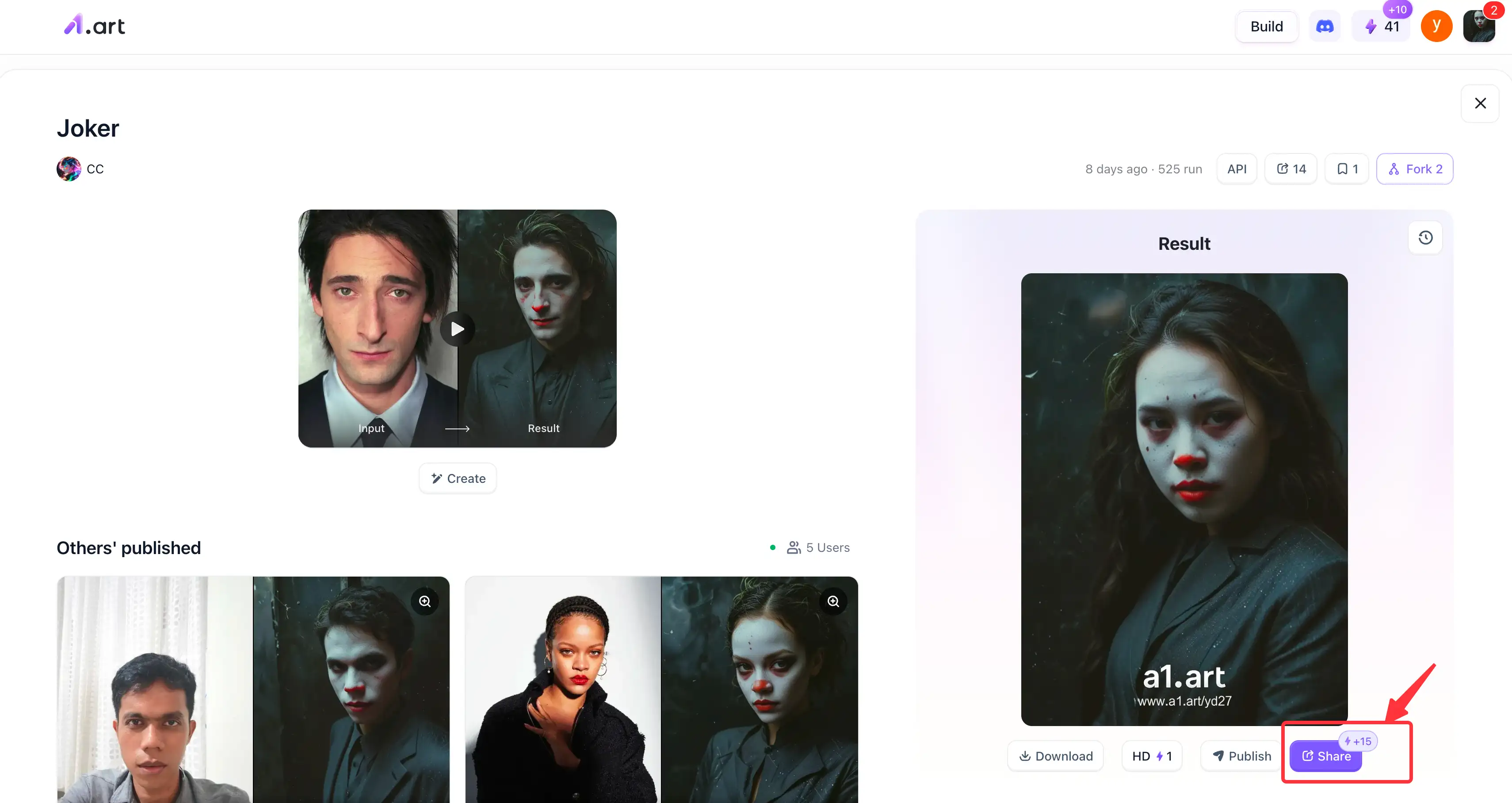
Task: Click the 5 Users label
Action: [x=819, y=548]
